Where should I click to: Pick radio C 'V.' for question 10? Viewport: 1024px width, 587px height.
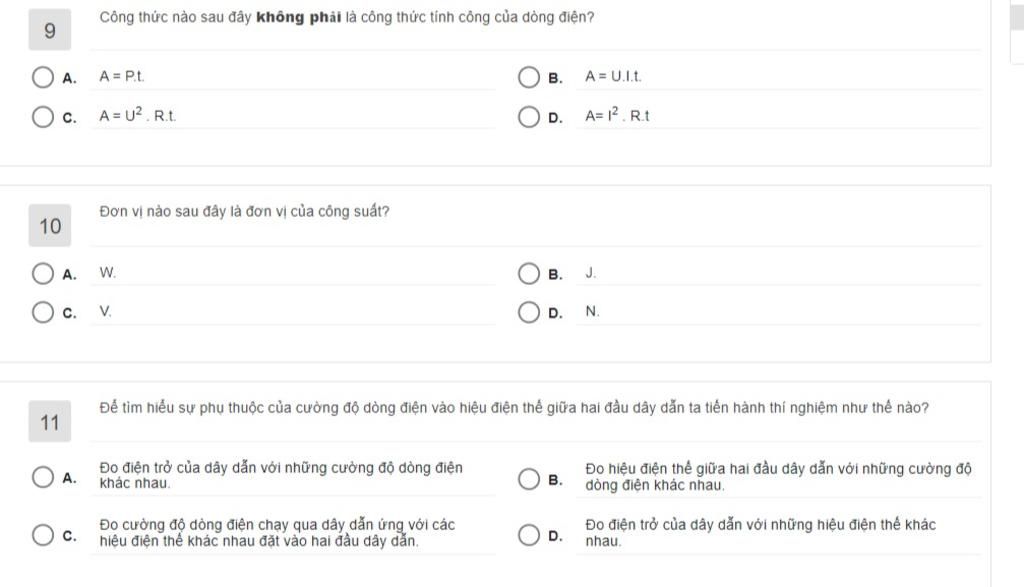[x=43, y=312]
